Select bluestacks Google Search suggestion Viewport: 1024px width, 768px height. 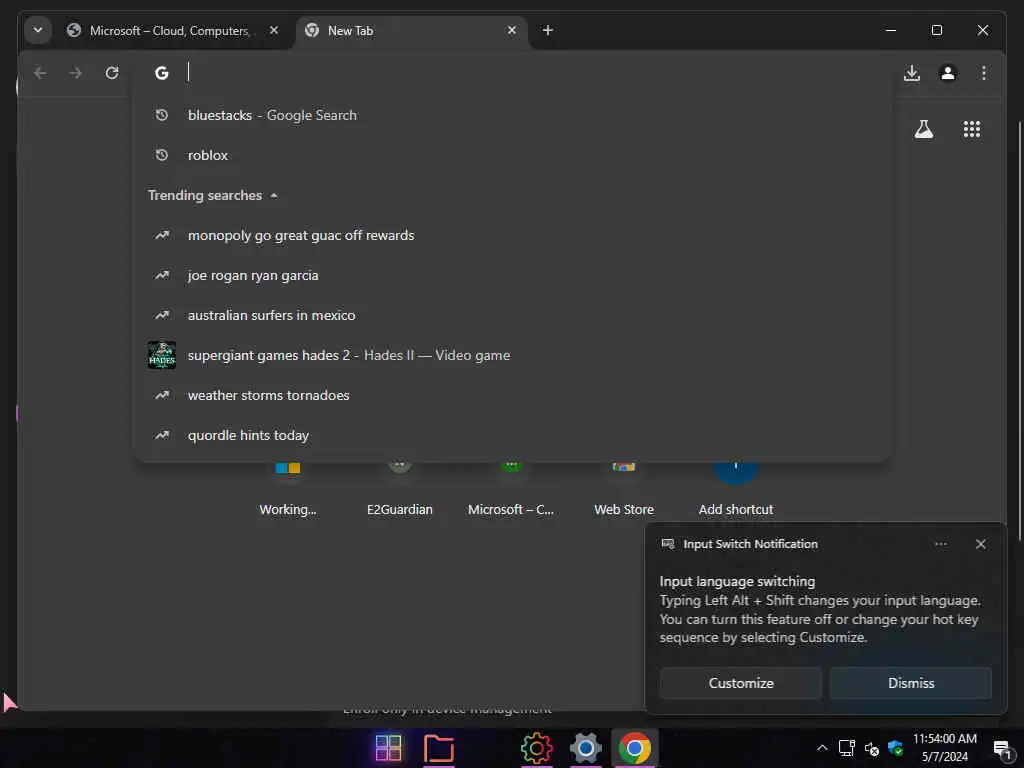coord(512,115)
